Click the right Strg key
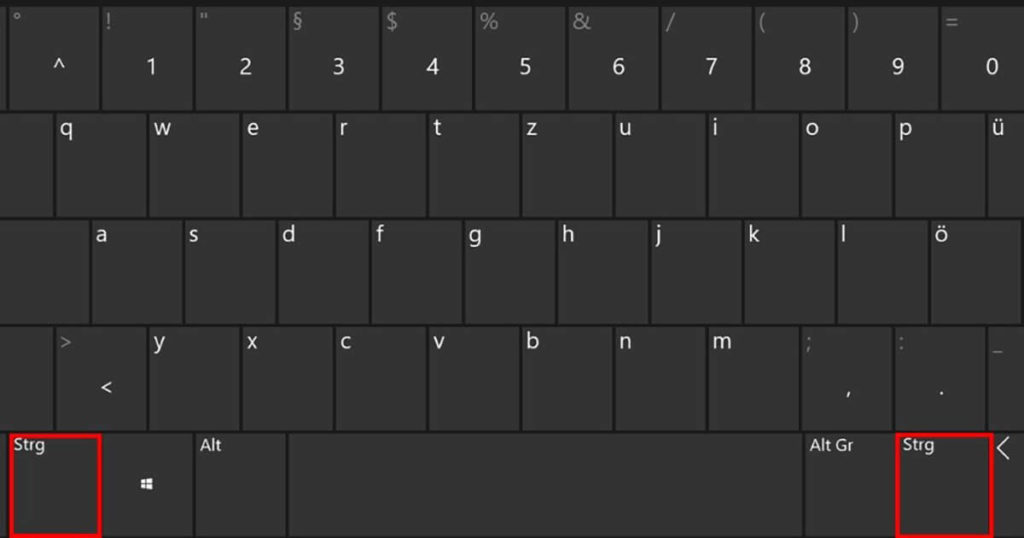1024x538 pixels. coord(944,486)
